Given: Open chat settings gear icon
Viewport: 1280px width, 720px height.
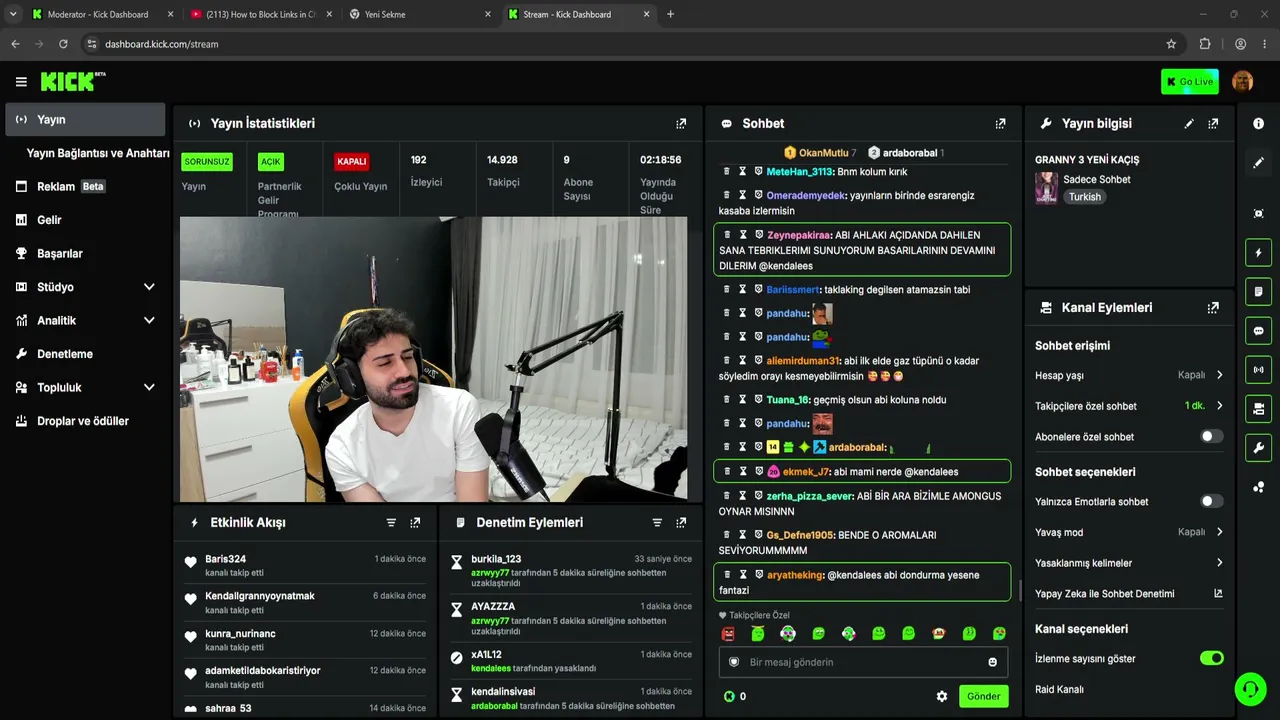Looking at the screenshot, I should (941, 696).
